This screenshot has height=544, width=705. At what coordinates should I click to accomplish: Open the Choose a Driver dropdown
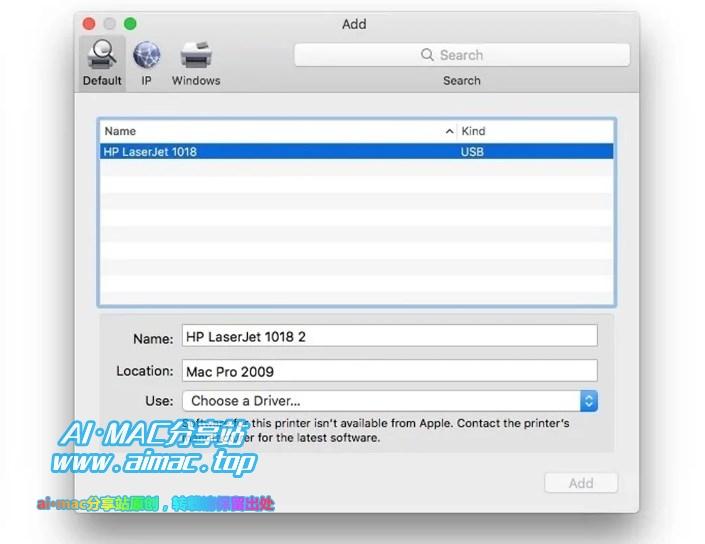pyautogui.click(x=389, y=401)
